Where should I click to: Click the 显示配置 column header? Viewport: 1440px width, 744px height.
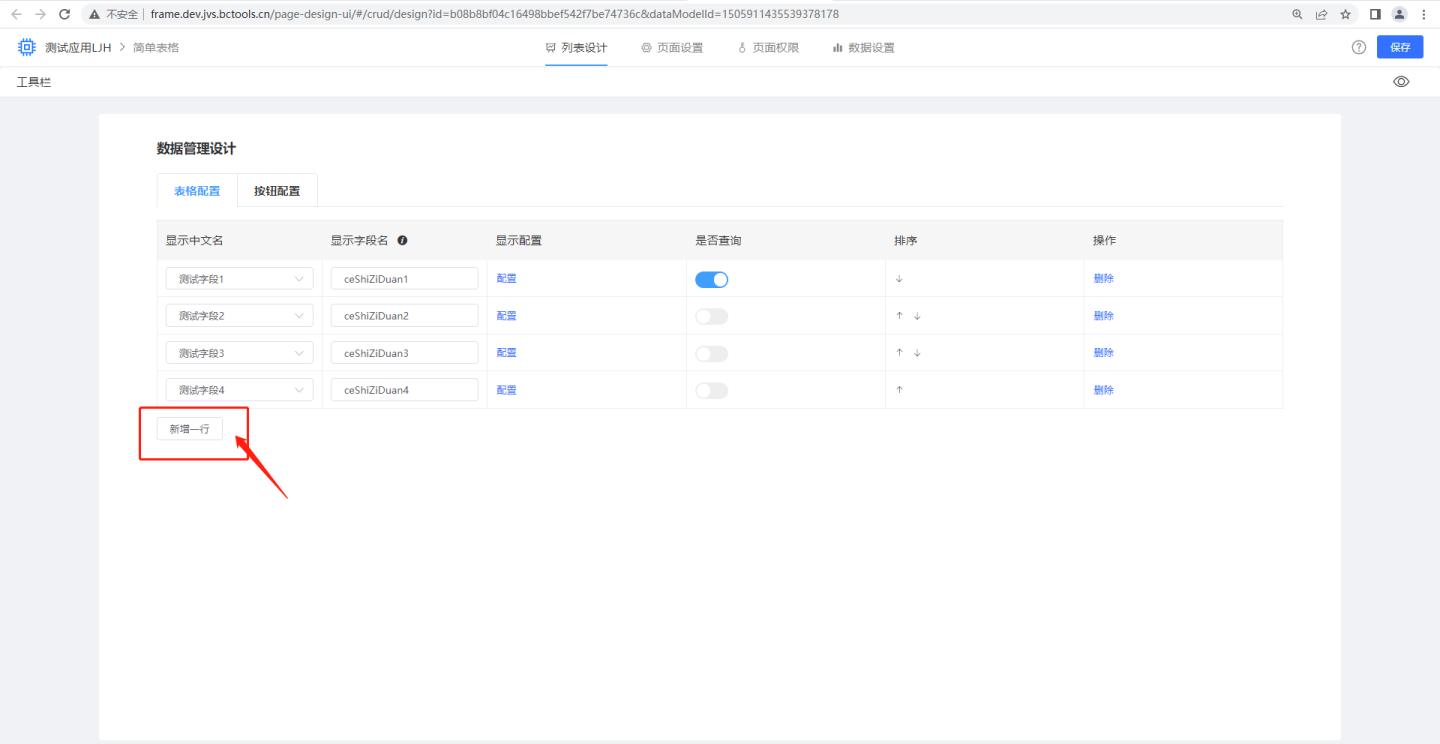point(519,241)
